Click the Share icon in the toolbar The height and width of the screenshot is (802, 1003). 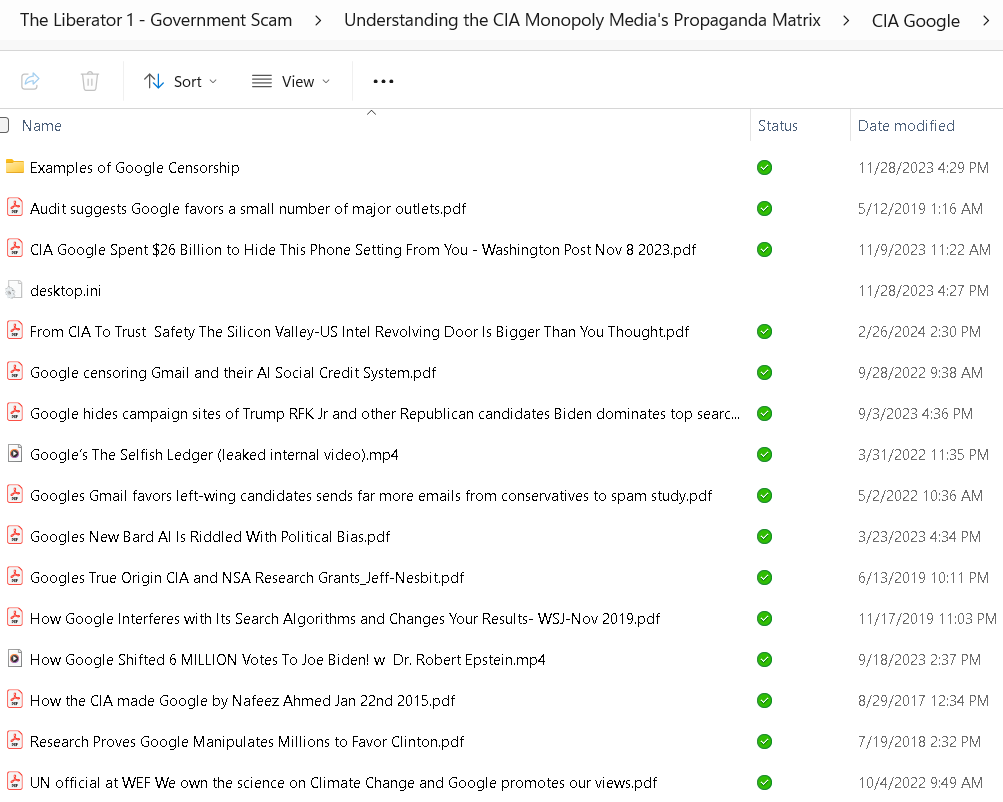pos(30,81)
